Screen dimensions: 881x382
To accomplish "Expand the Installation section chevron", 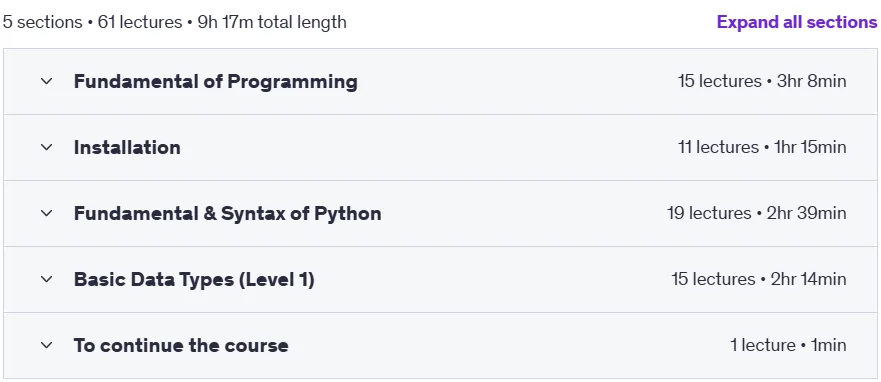I will click(x=47, y=147).
